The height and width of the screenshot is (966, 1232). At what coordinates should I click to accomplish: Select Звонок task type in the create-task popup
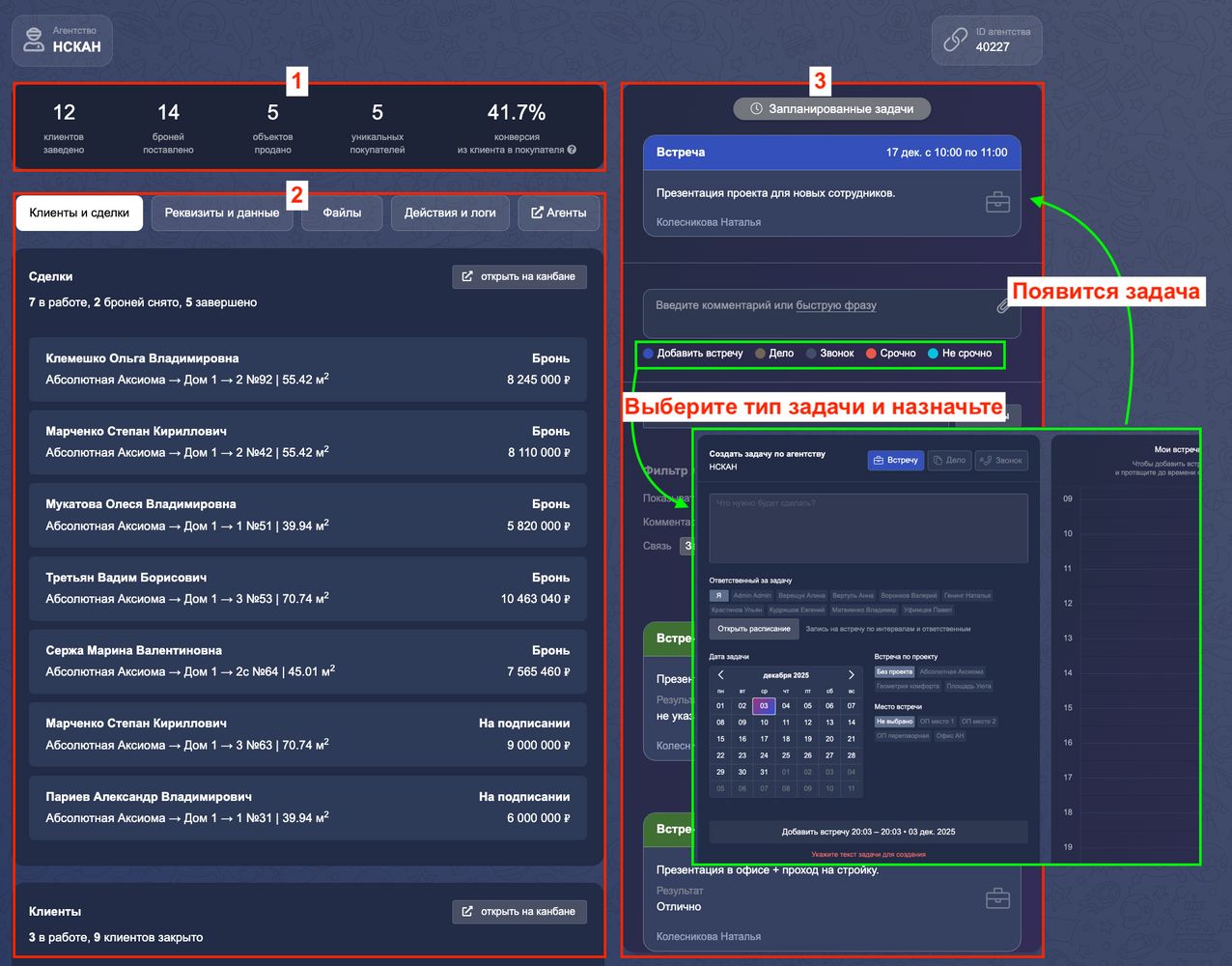pos(1001,461)
